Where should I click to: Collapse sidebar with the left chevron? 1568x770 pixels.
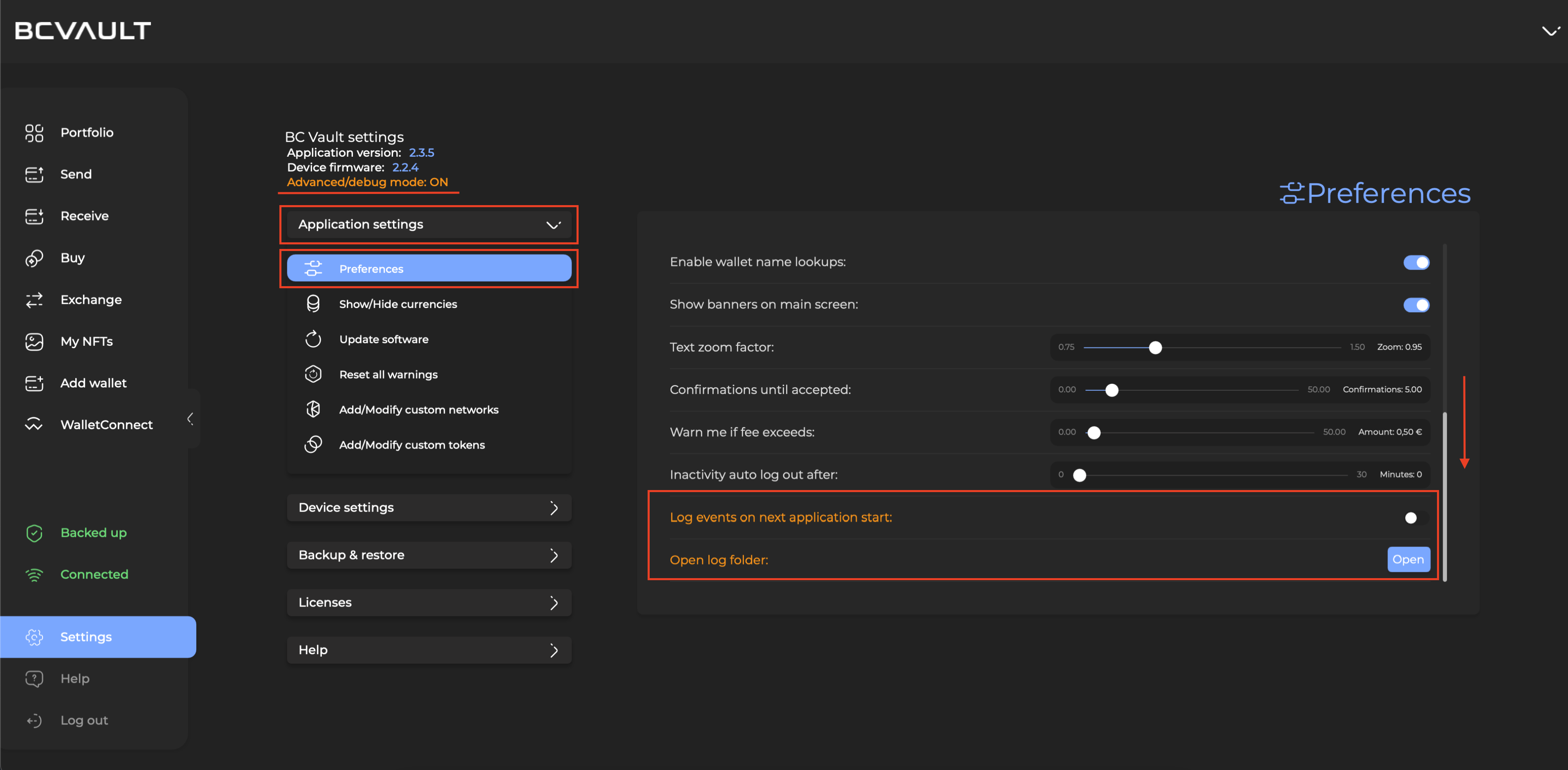point(190,418)
